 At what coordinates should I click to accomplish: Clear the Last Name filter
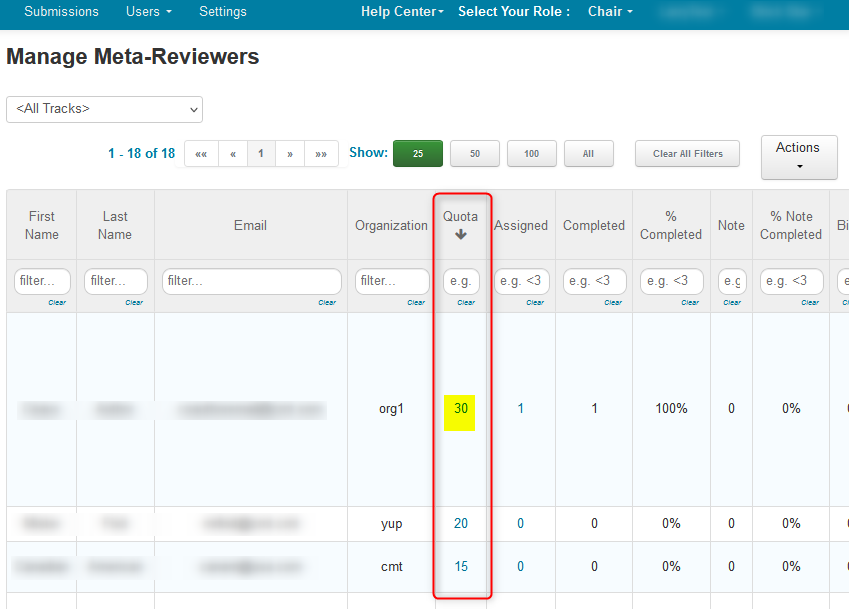point(134,303)
